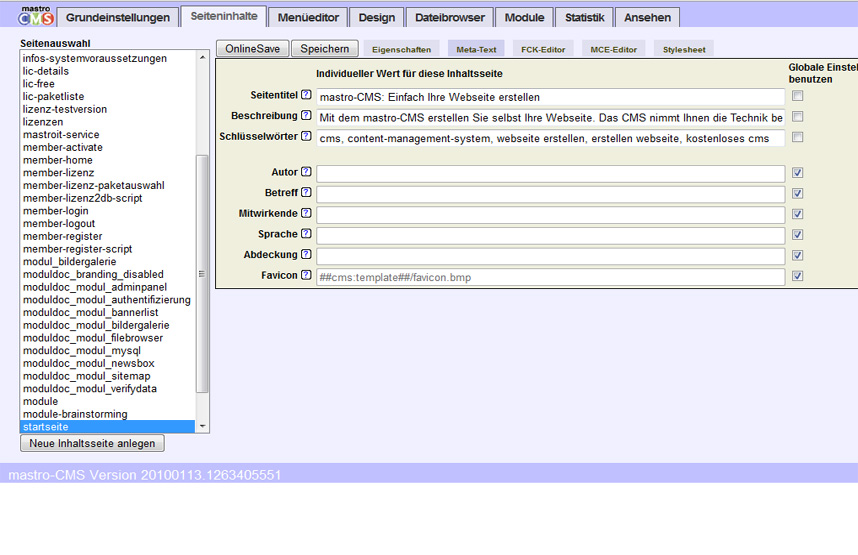The width and height of the screenshot is (858, 555).
Task: Uncheck global setting for Sprache
Action: pyautogui.click(x=798, y=235)
